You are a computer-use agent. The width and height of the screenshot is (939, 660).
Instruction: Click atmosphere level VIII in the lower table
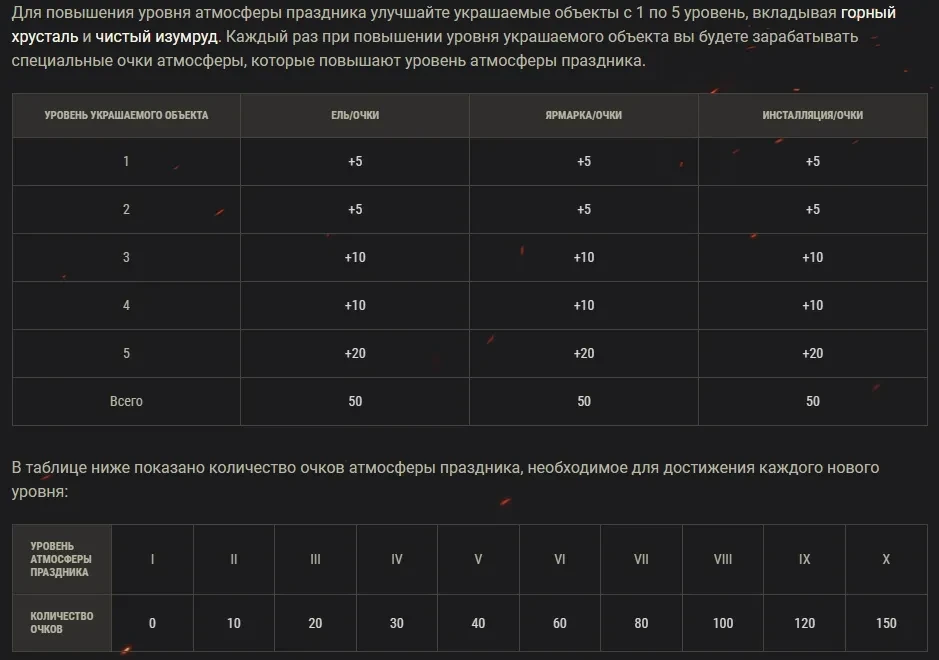tap(723, 559)
